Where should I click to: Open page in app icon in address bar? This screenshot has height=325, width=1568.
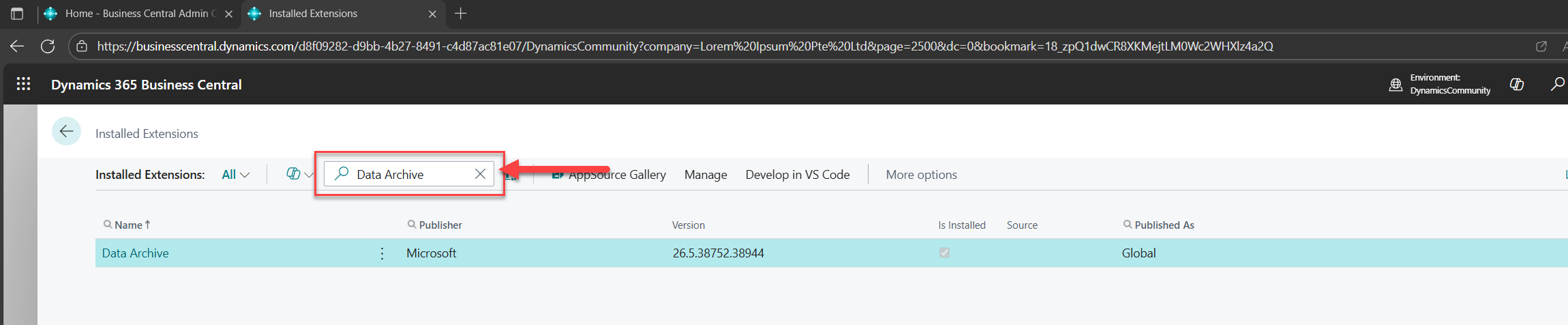[x=1541, y=46]
